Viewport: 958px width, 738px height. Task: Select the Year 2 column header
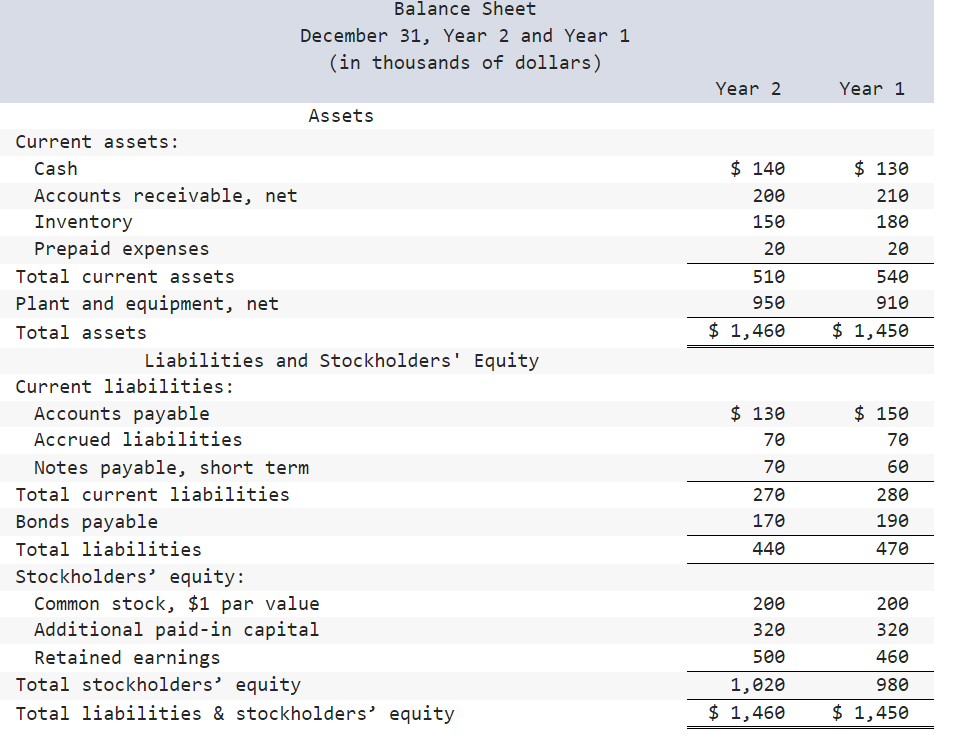pos(748,88)
